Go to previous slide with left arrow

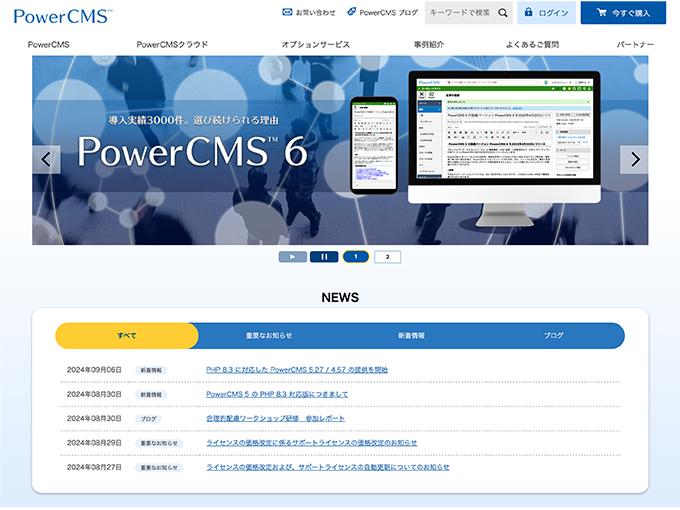coord(46,159)
